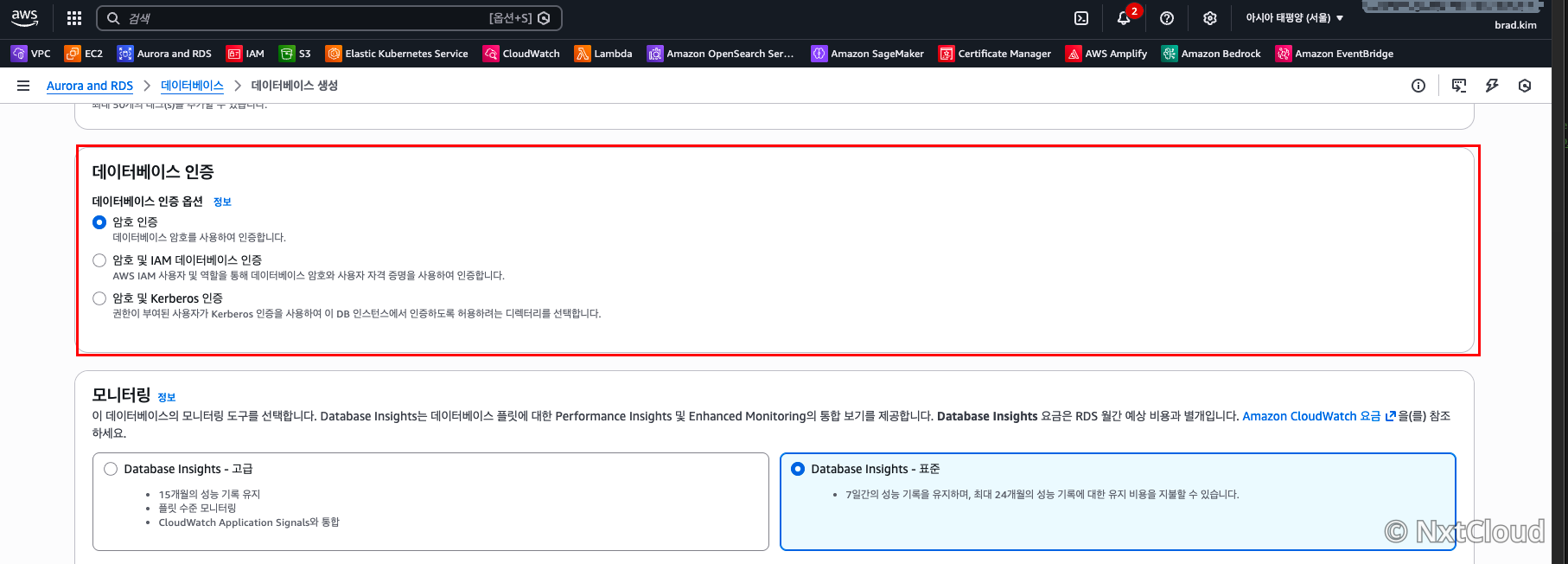Screen dimensions: 1568x564
Task: Toggle the side navigation hamburger menu
Action: coord(23,86)
